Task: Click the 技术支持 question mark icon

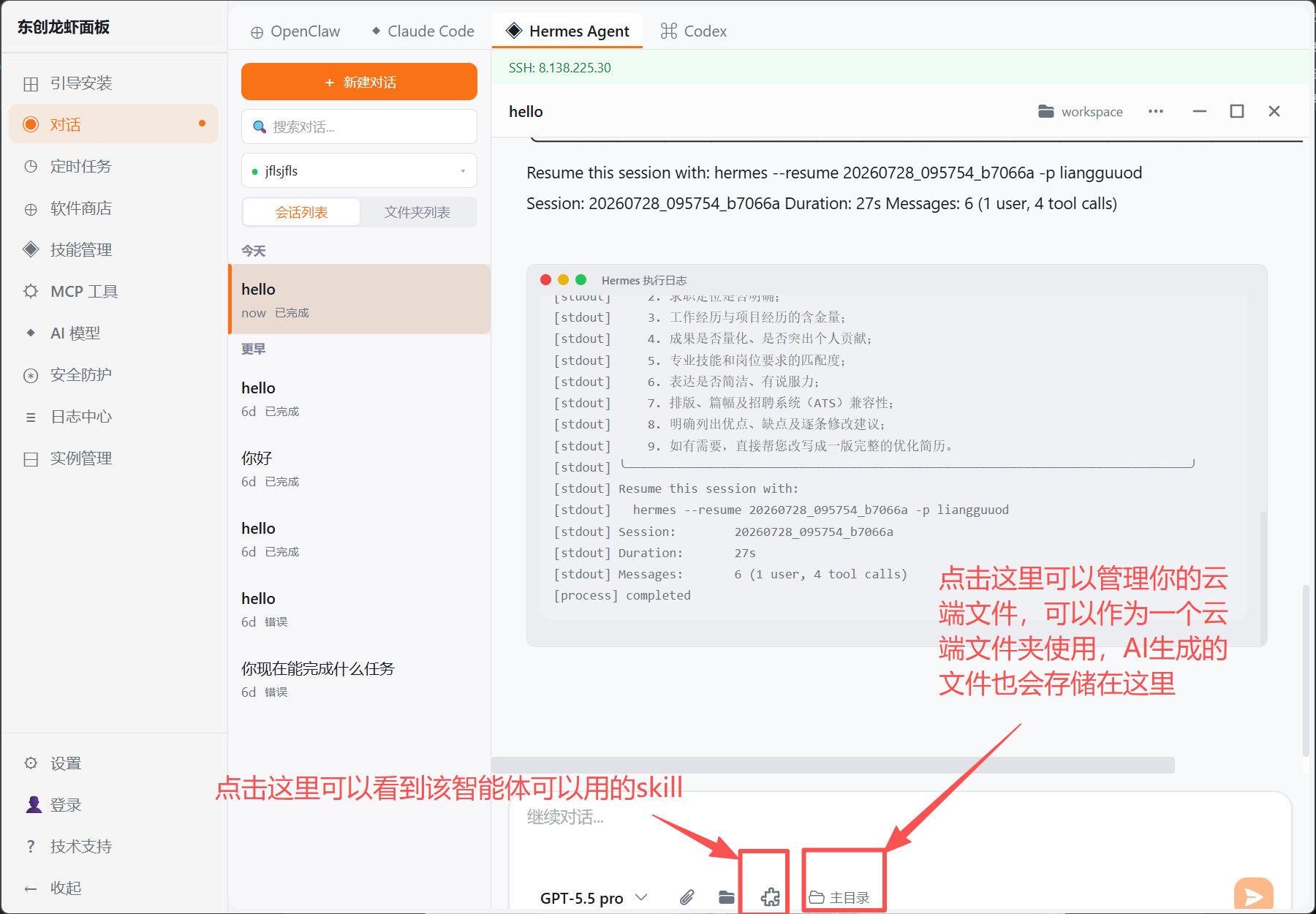Action: 31,846
